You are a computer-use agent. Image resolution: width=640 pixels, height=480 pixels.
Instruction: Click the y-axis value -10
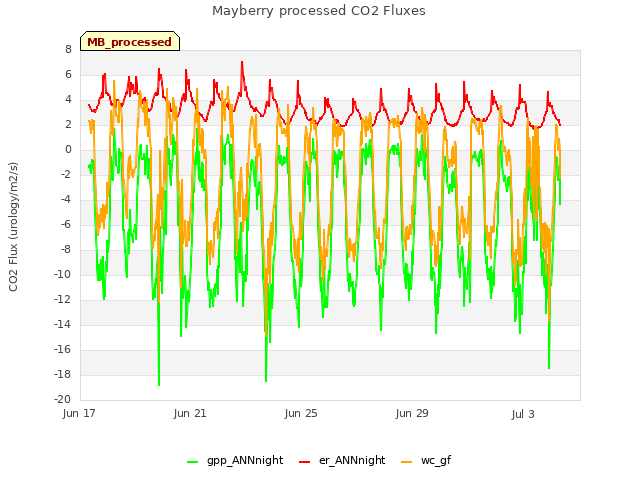click(x=63, y=274)
